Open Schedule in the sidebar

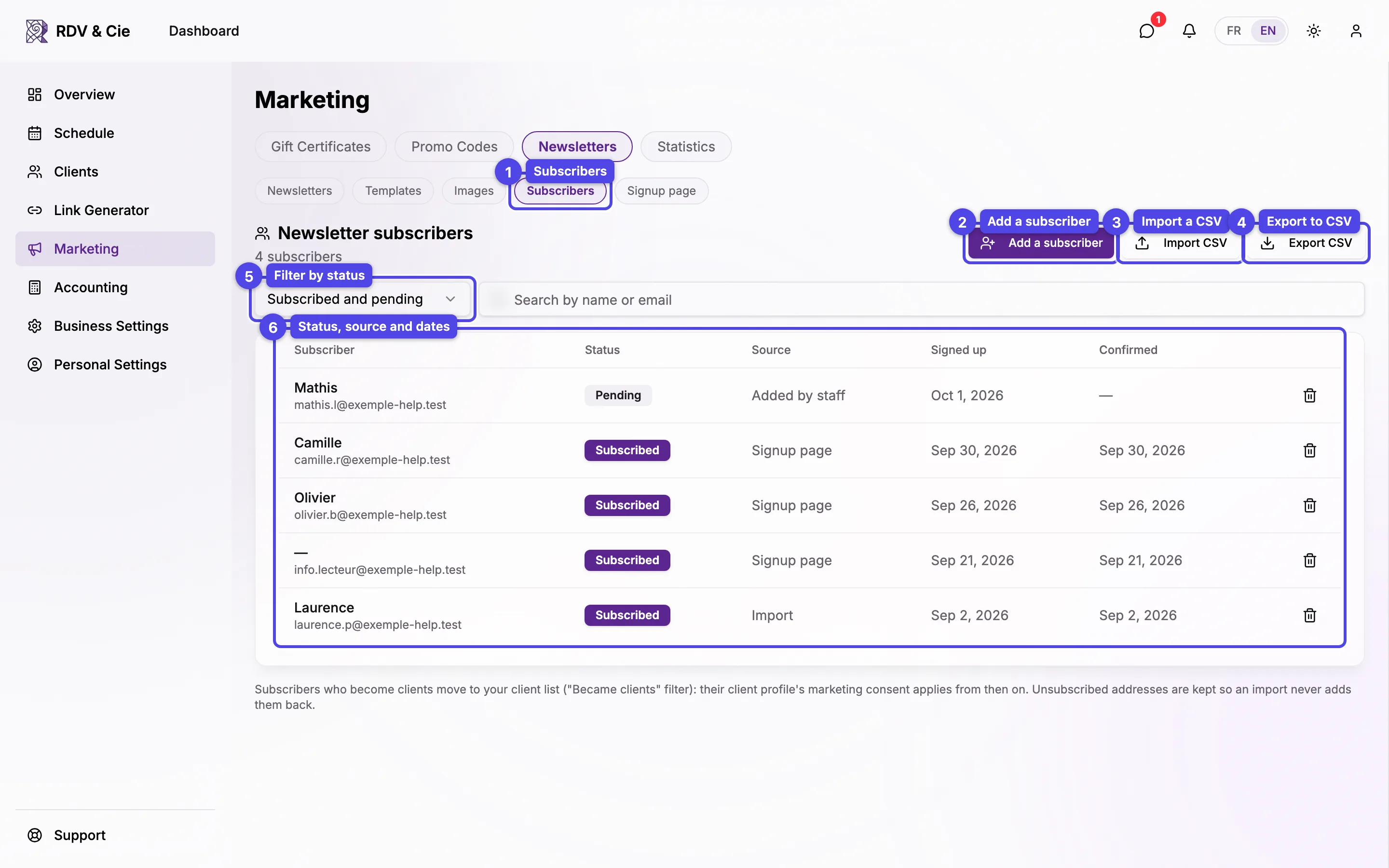(115, 133)
